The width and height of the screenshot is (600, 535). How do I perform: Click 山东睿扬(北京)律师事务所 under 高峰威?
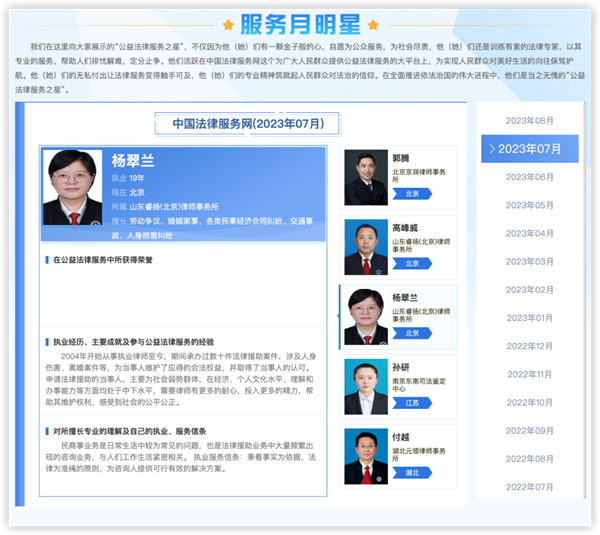point(421,245)
